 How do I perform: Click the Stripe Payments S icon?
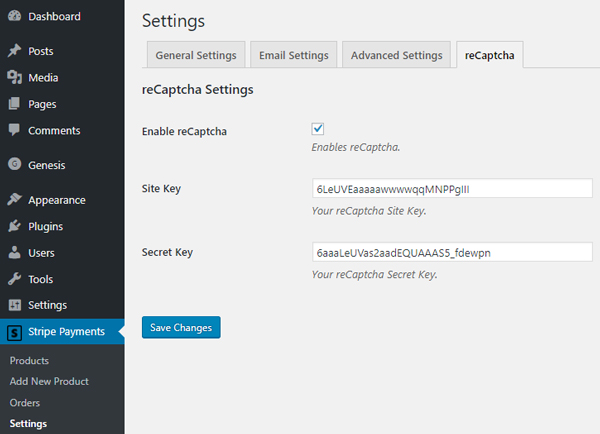pyautogui.click(x=15, y=332)
